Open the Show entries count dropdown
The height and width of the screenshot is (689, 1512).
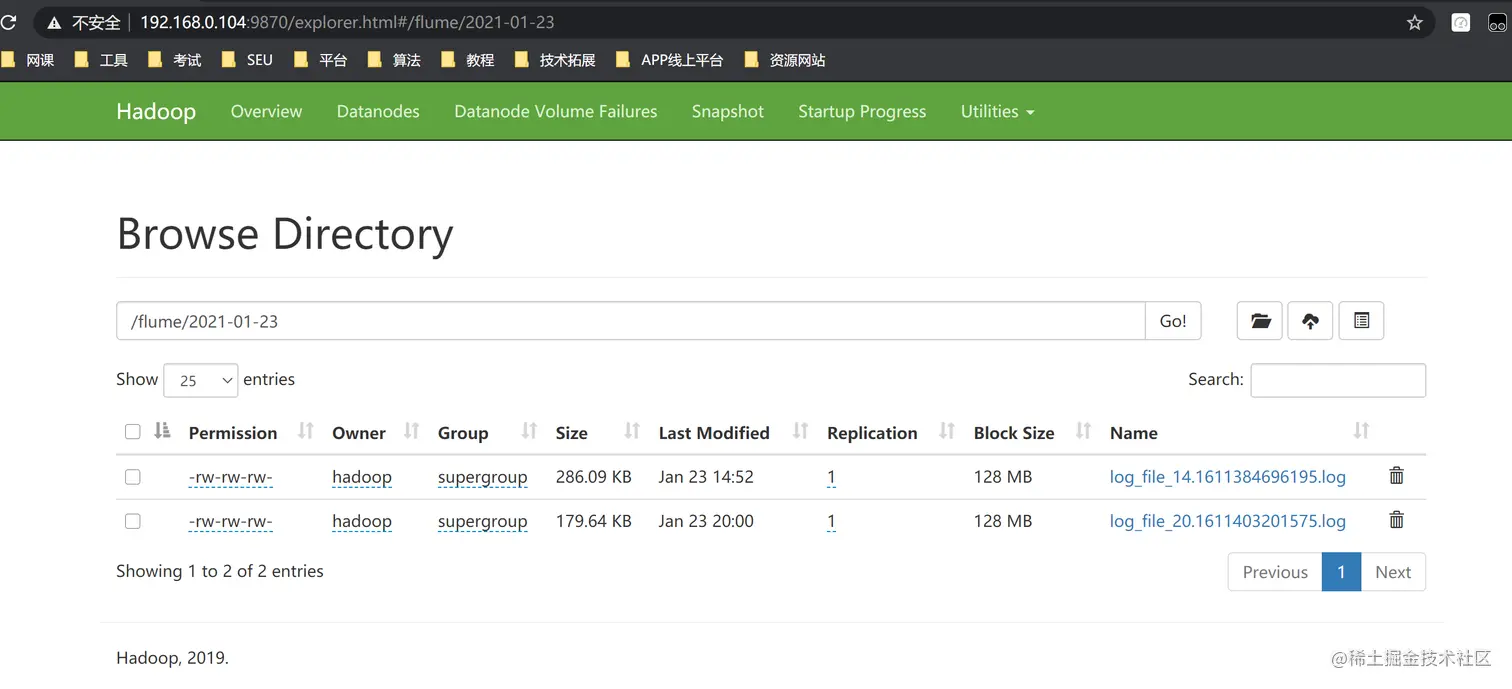tap(201, 380)
